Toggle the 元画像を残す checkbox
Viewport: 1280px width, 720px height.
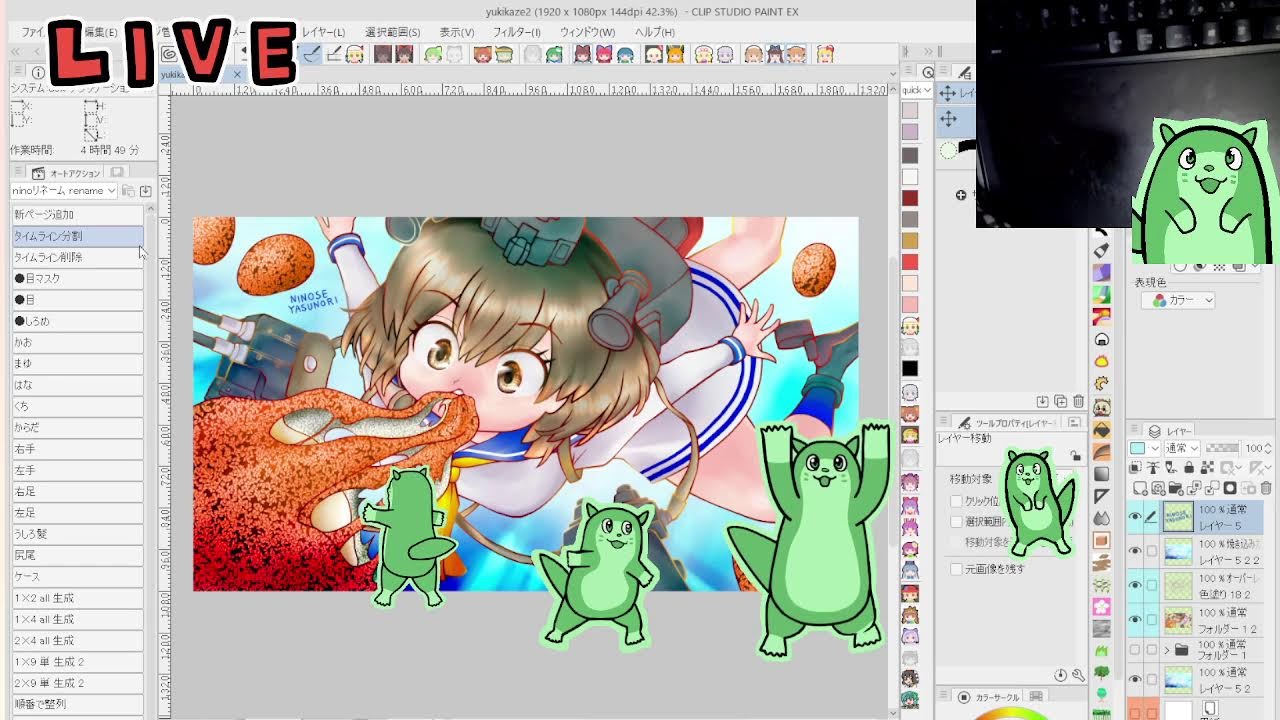[956, 569]
